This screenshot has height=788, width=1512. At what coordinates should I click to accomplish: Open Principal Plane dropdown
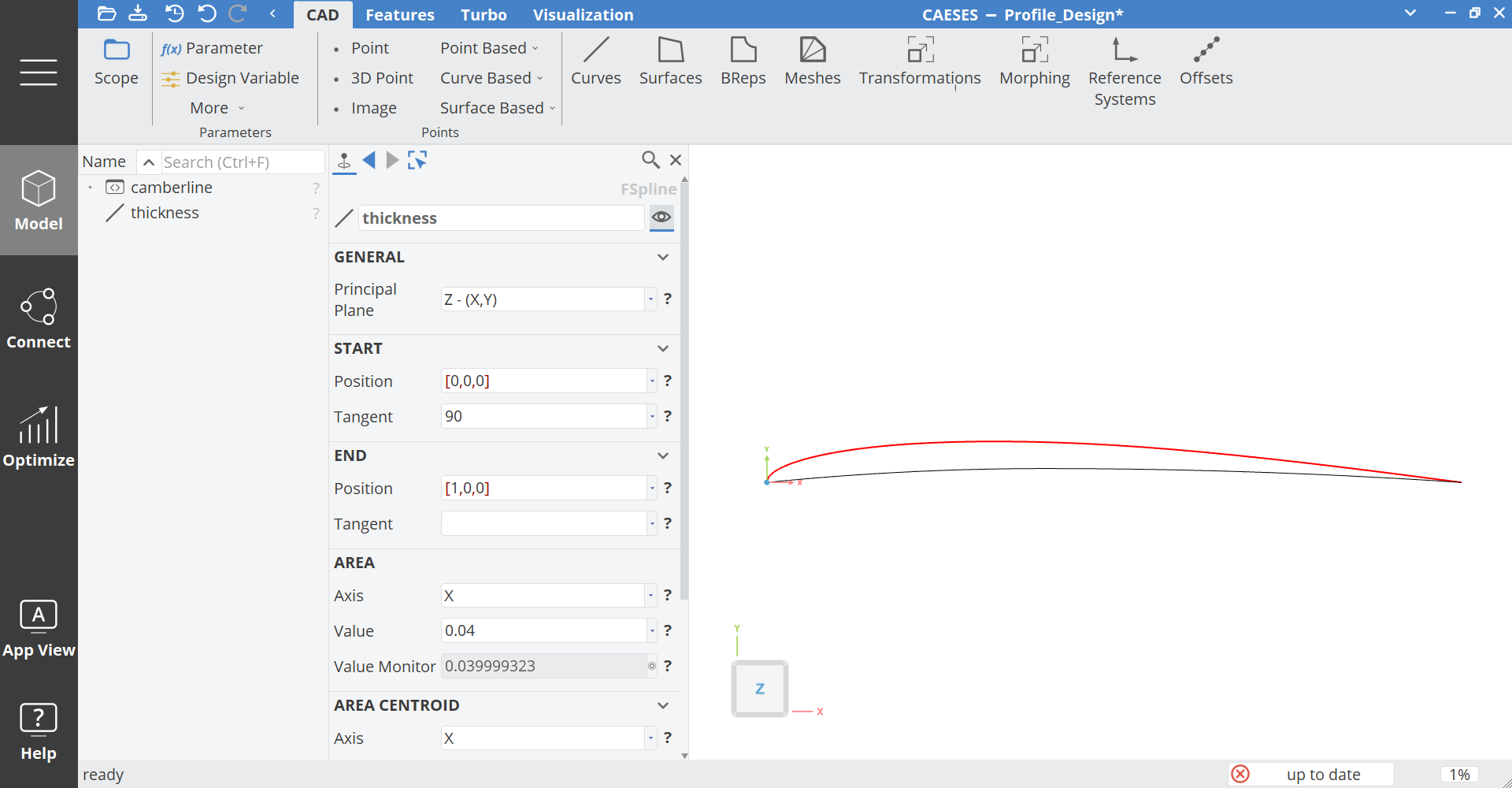click(650, 299)
